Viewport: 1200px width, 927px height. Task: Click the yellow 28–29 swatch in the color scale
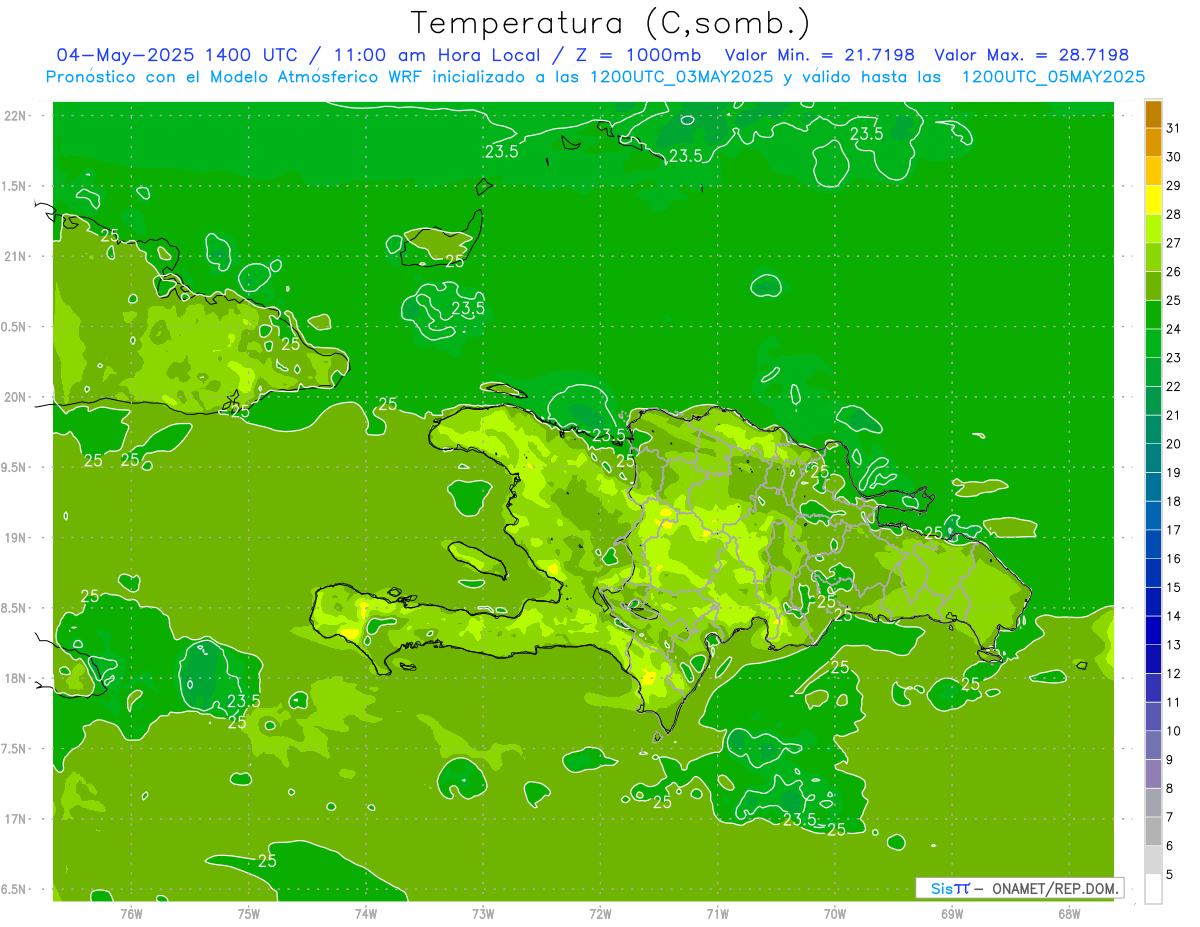click(x=1153, y=200)
